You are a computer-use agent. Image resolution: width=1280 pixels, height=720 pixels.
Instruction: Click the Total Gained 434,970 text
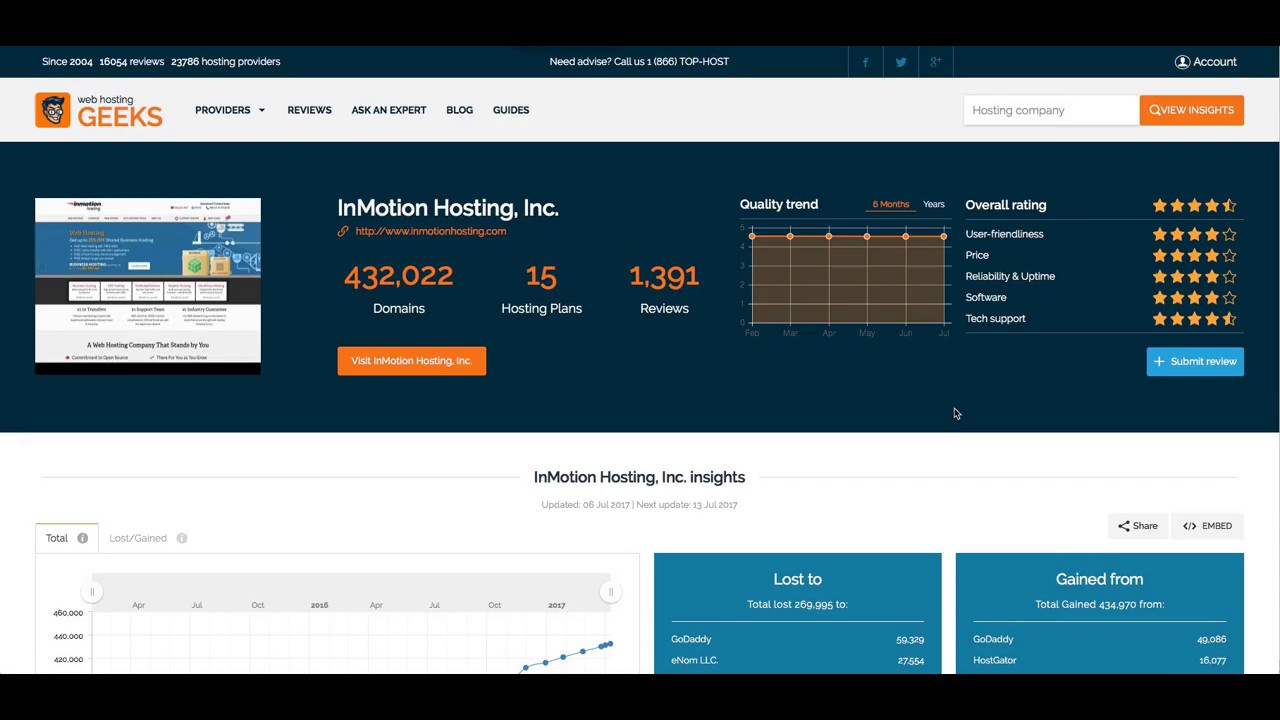coord(1099,604)
